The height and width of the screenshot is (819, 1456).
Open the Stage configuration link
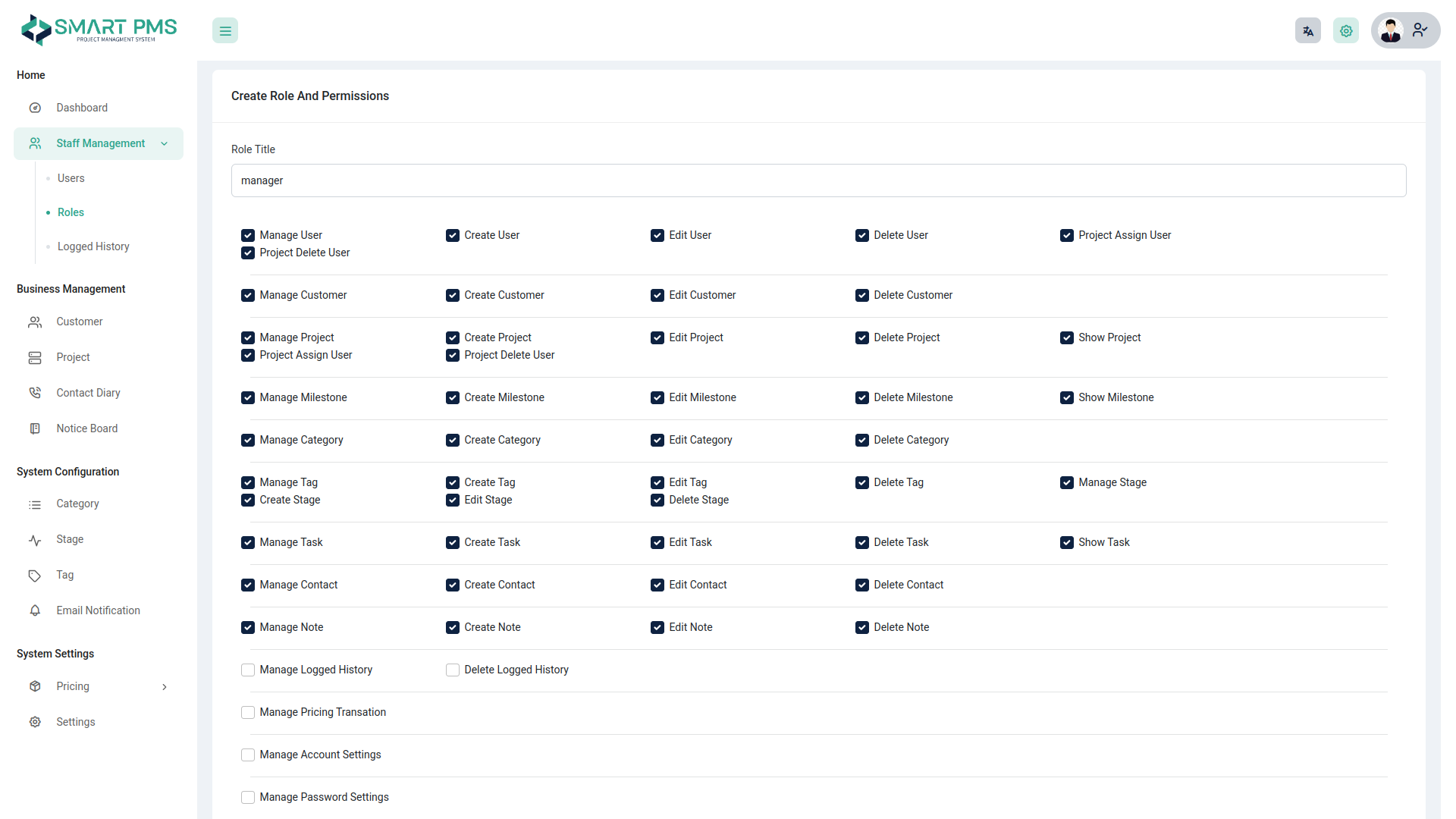(x=70, y=539)
